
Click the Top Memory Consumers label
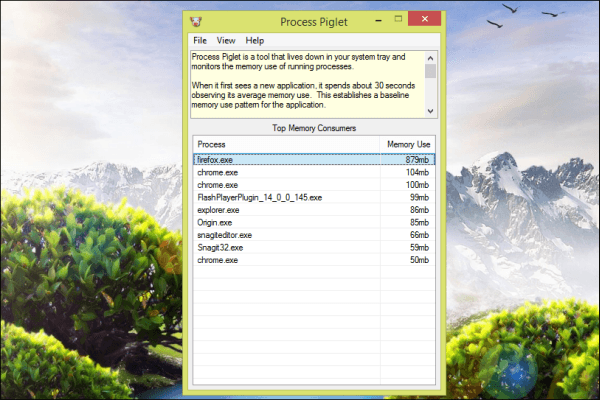pos(314,128)
